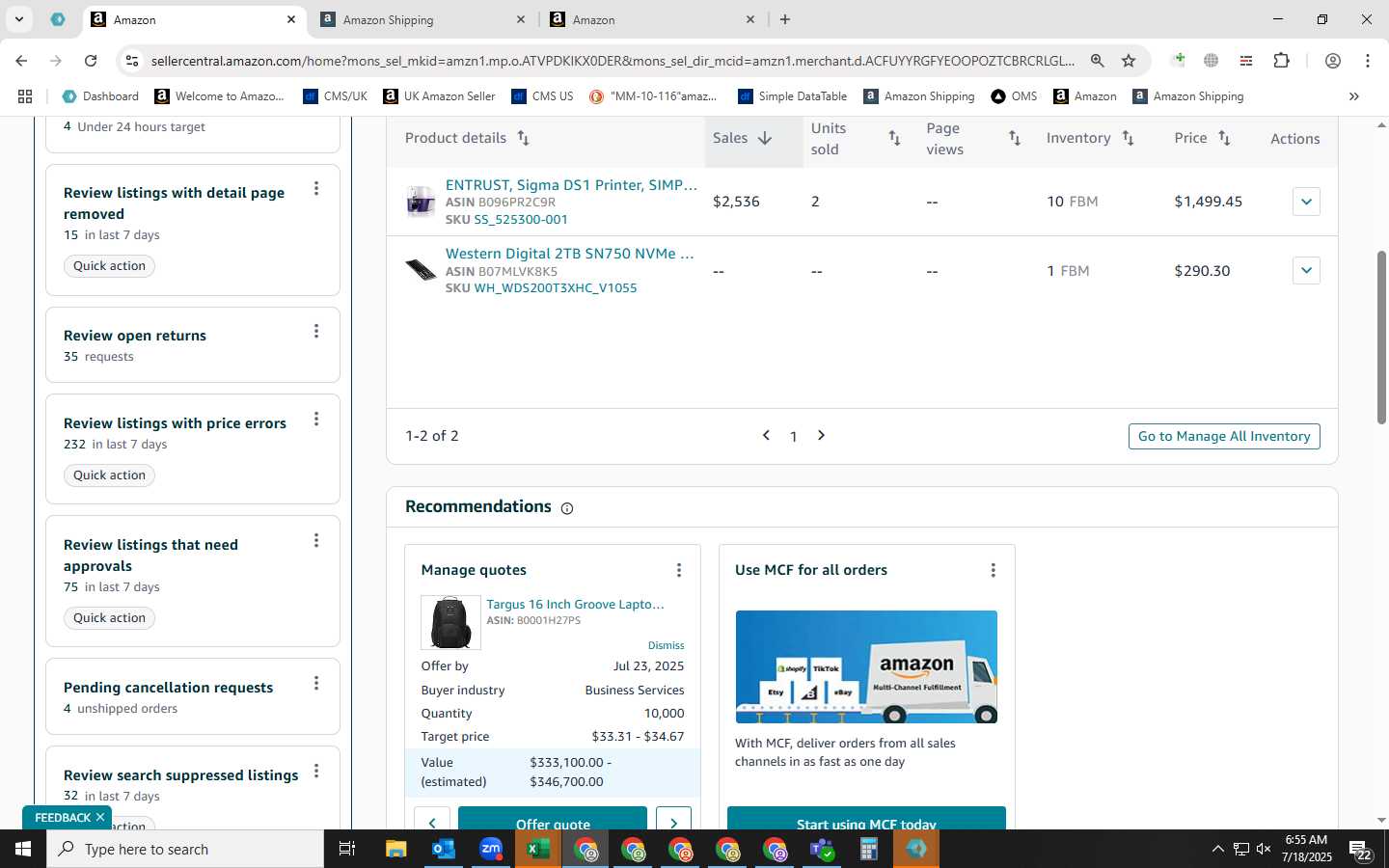This screenshot has height=868, width=1389.
Task: Expand actions dropdown for Western Digital SSD
Action: point(1306,271)
